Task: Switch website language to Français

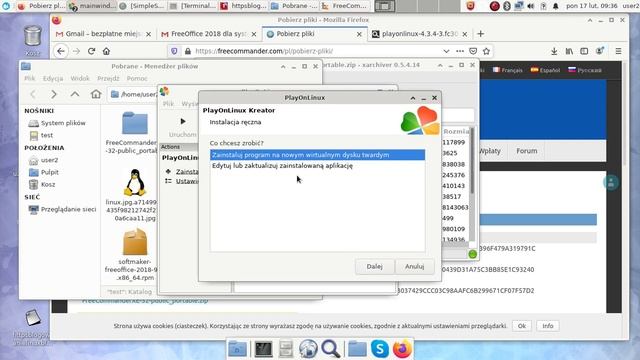Action: pos(507,70)
